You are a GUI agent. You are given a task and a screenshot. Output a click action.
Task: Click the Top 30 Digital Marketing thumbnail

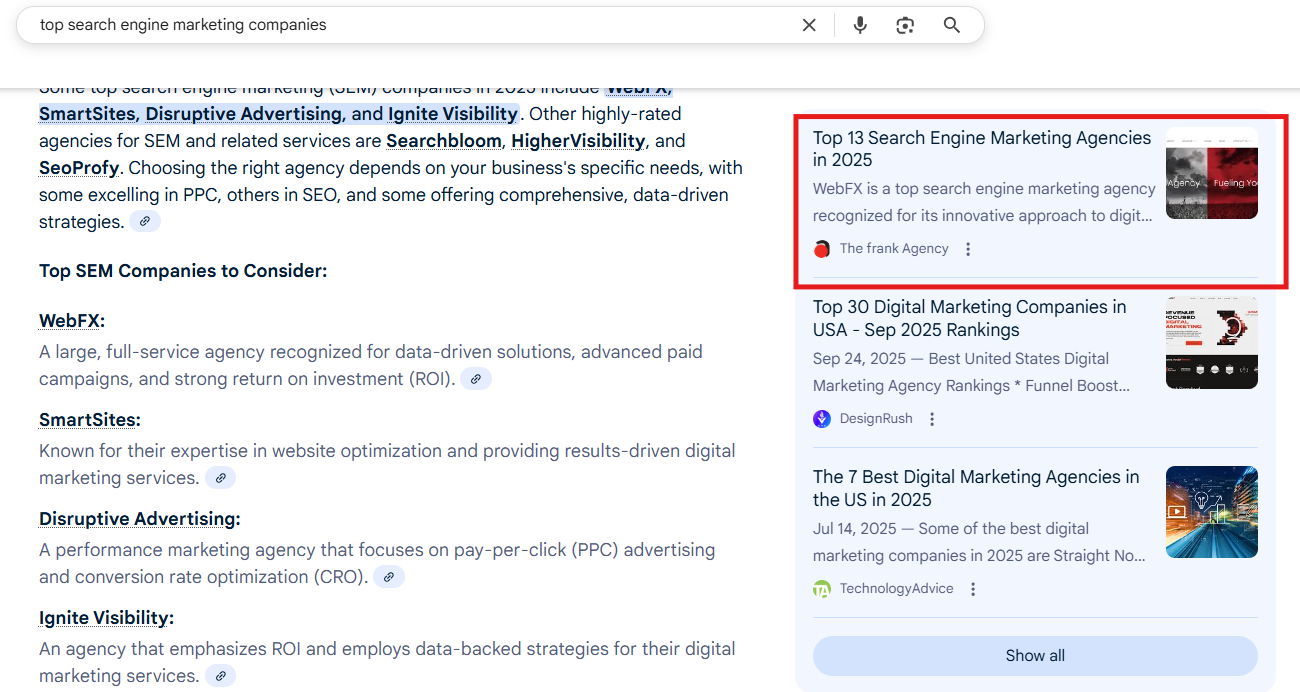[1211, 342]
